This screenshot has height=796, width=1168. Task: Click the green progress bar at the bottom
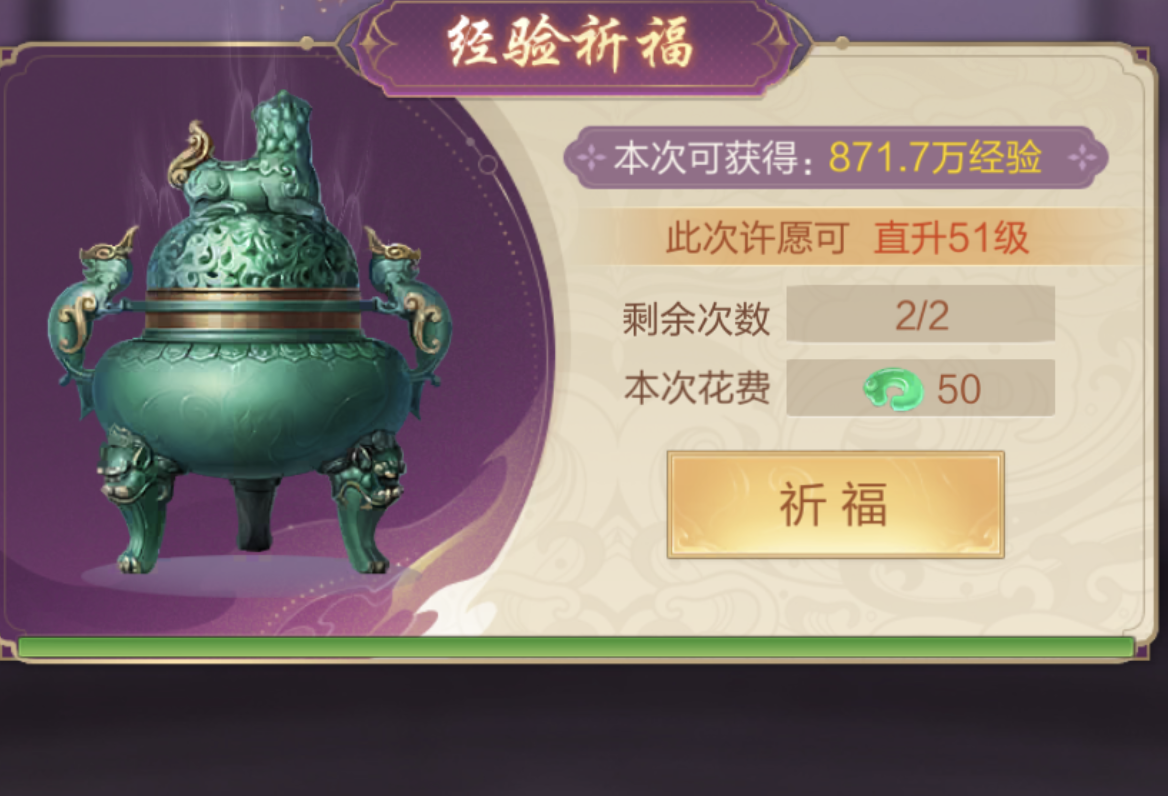pyautogui.click(x=575, y=647)
